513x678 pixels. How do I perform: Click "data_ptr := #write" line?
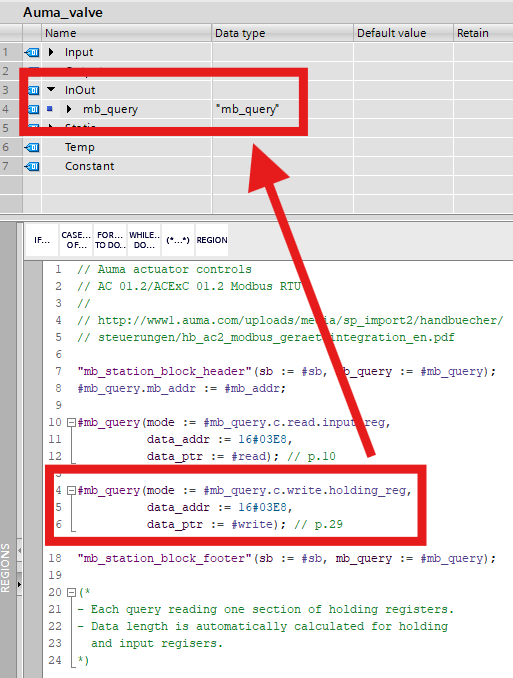point(216,524)
